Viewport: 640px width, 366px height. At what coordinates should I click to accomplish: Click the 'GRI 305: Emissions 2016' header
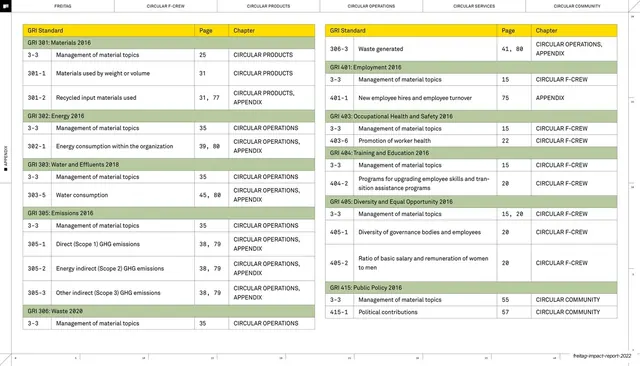point(169,213)
